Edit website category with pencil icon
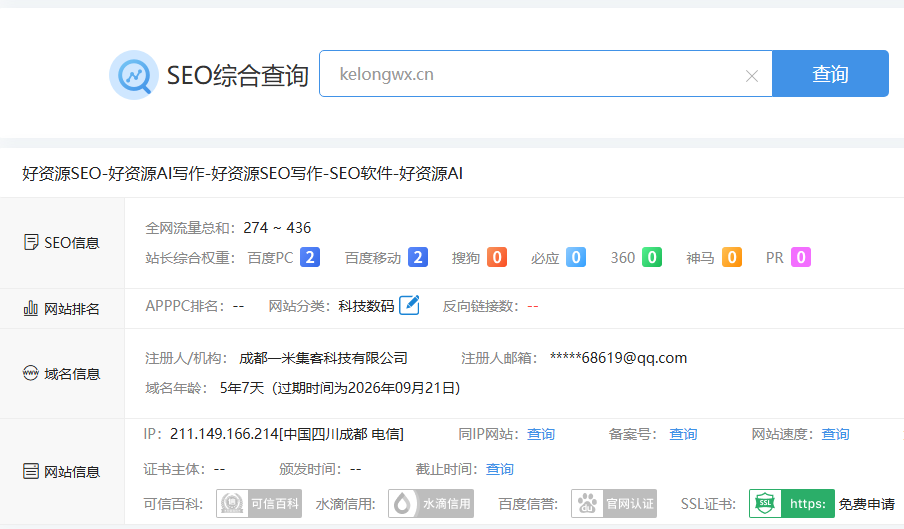This screenshot has height=529, width=904. 409,306
